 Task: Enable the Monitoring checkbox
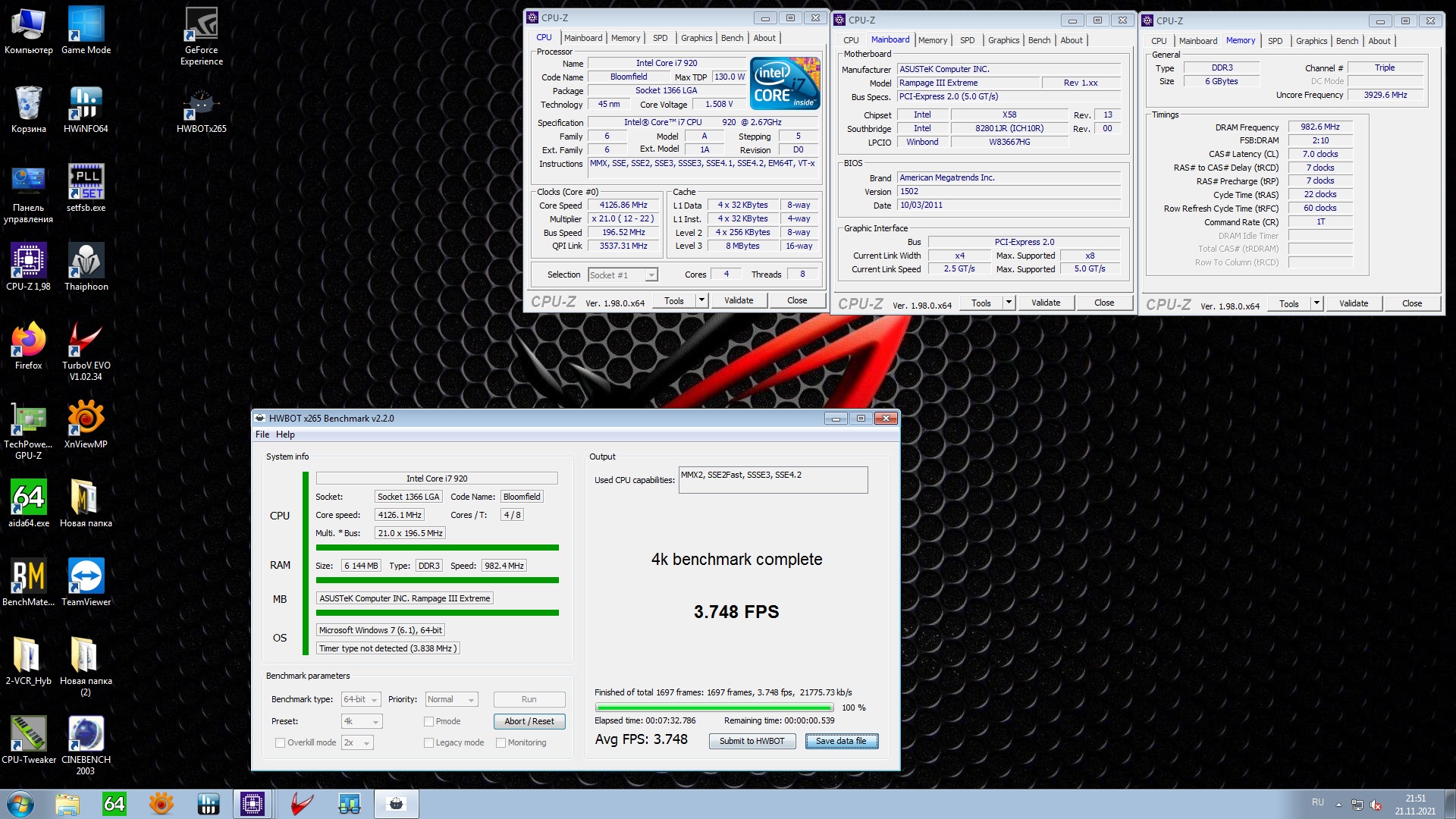pyautogui.click(x=500, y=742)
